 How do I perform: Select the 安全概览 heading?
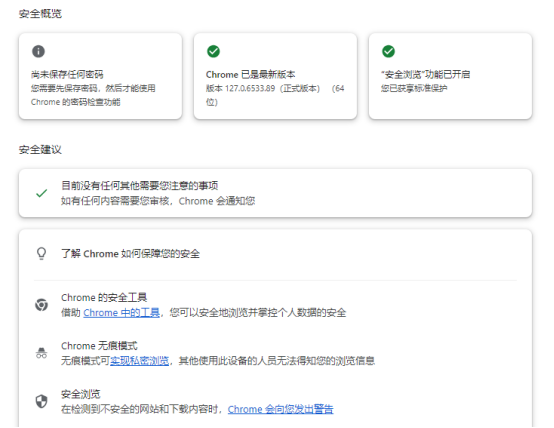(40, 14)
